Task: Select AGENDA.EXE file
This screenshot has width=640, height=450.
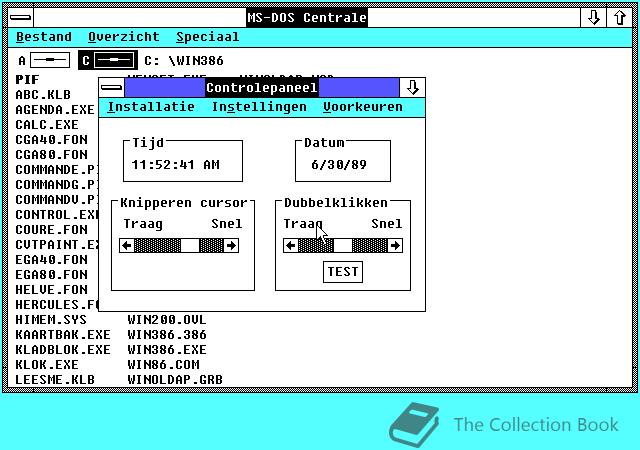Action: (55, 110)
